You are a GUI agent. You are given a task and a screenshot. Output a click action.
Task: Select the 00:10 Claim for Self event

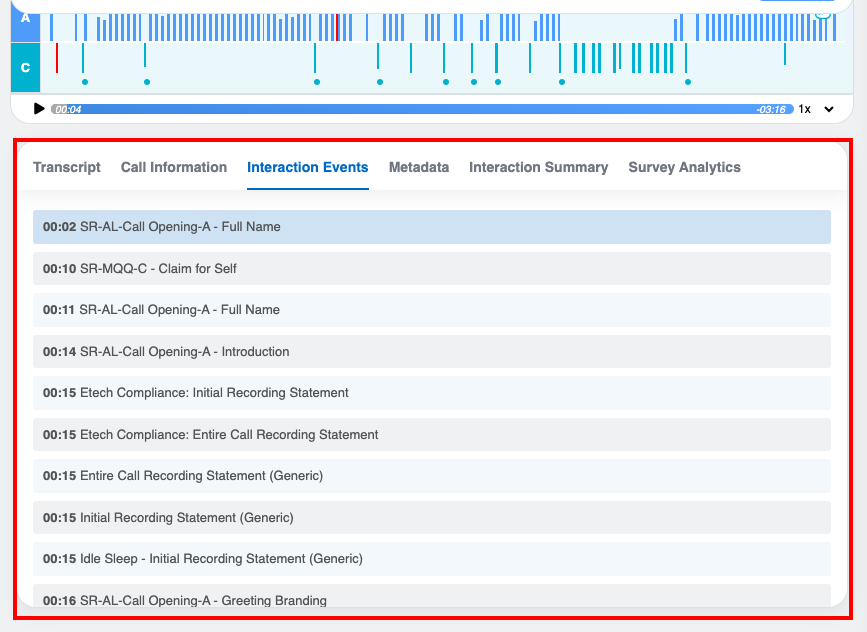pos(431,268)
